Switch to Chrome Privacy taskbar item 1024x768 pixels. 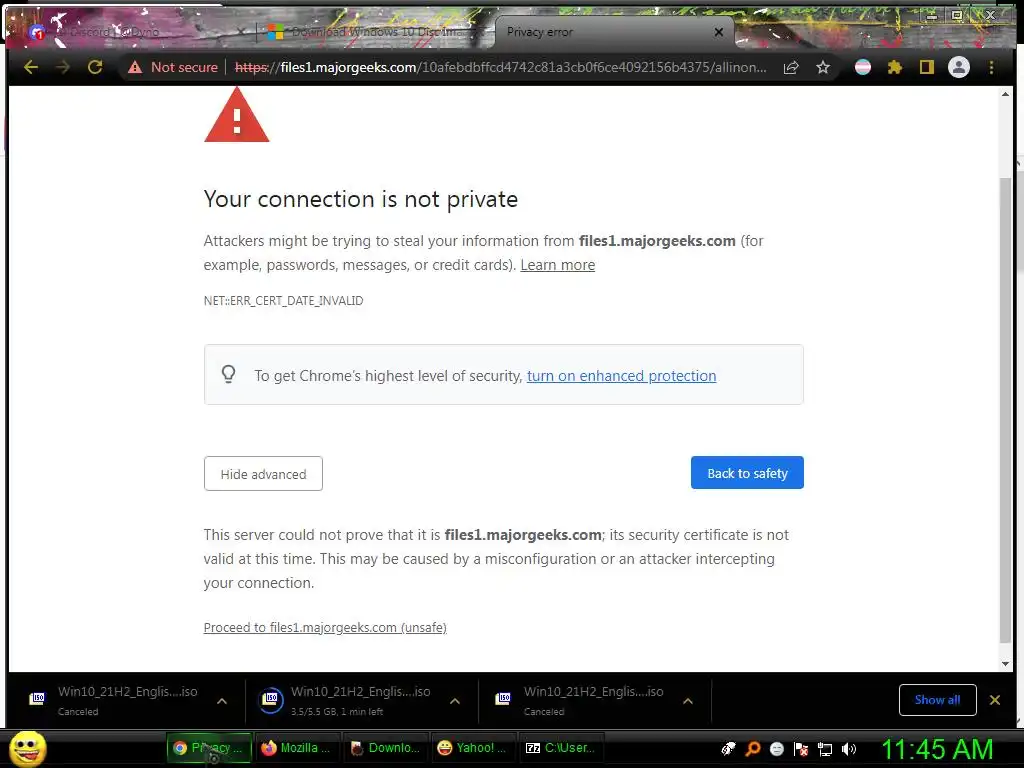[208, 748]
